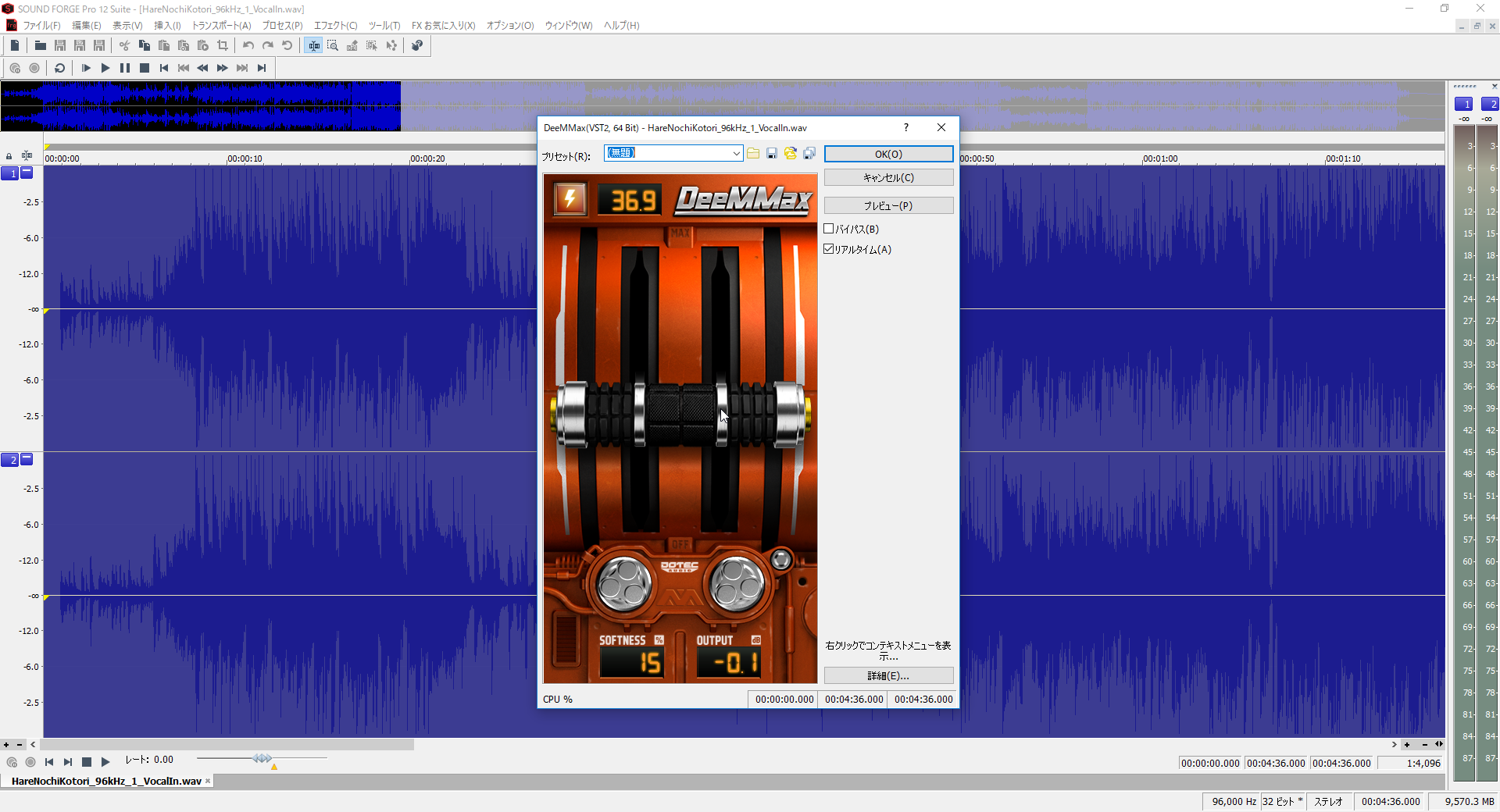The width and height of the screenshot is (1500, 812).
Task: Click the zoom ratio field 1:4,096
Action: pos(1410,763)
